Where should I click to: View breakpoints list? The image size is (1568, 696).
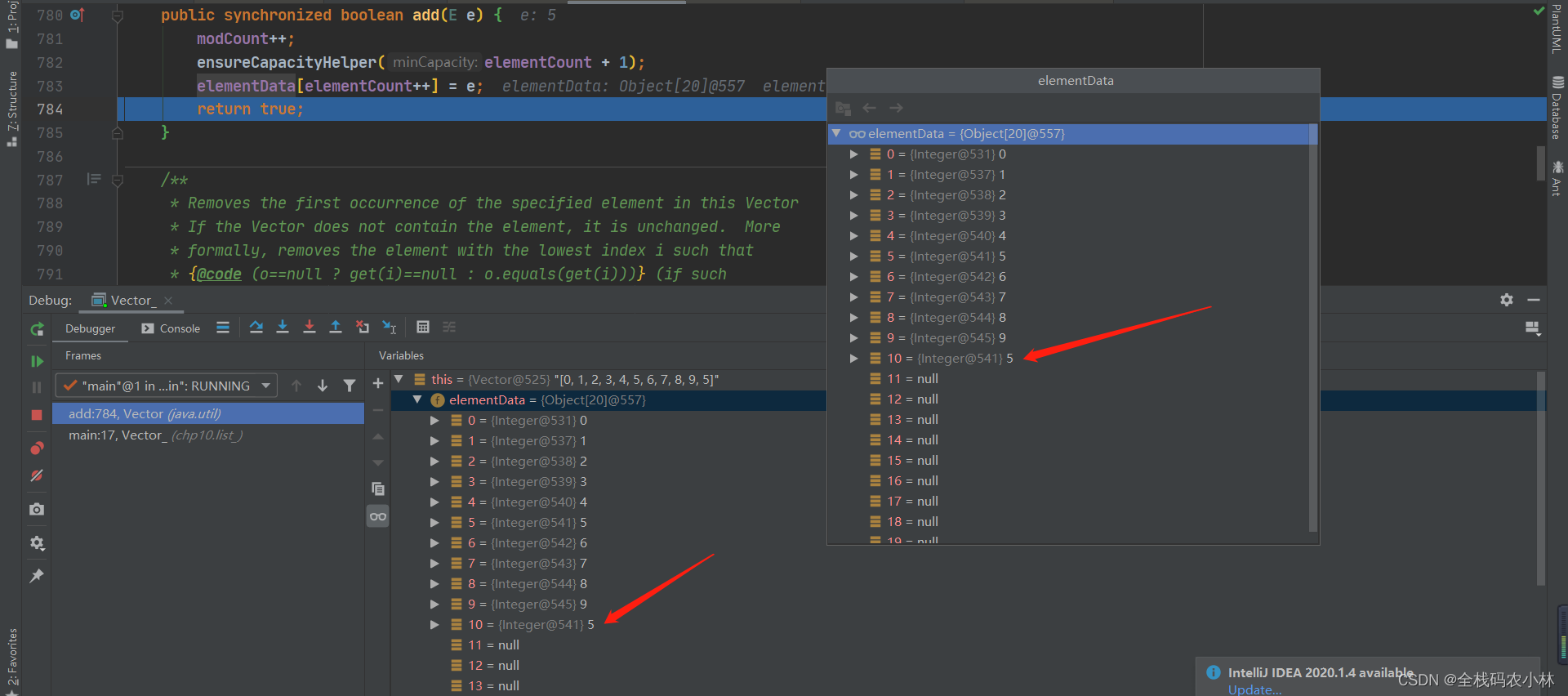pos(37,448)
